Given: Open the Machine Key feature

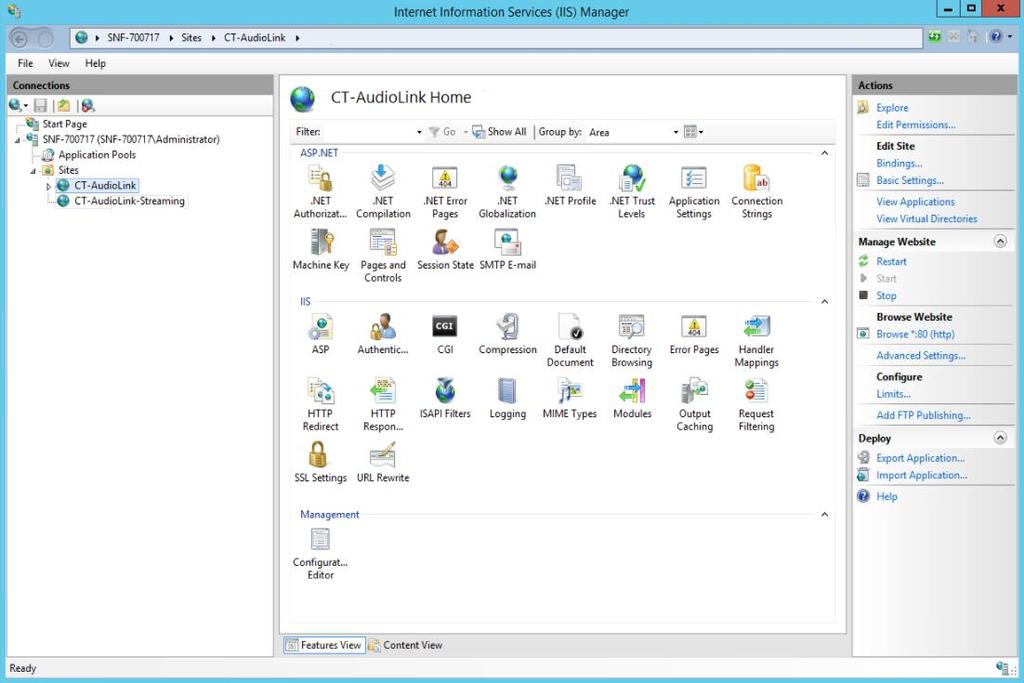Looking at the screenshot, I should (x=321, y=249).
